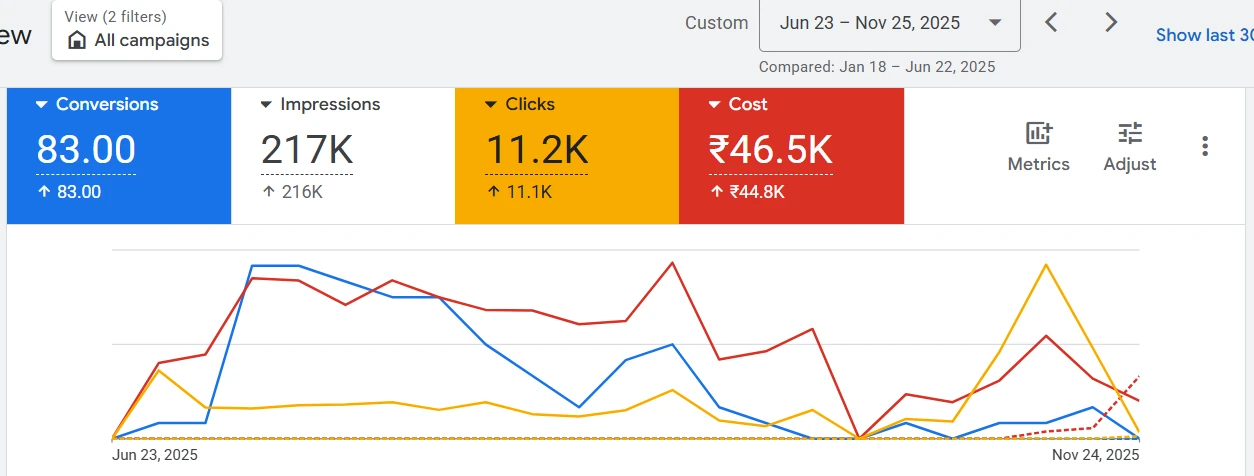Expand the Cost metric dropdown arrow
Viewport: 1254px width, 476px height.
click(715, 104)
